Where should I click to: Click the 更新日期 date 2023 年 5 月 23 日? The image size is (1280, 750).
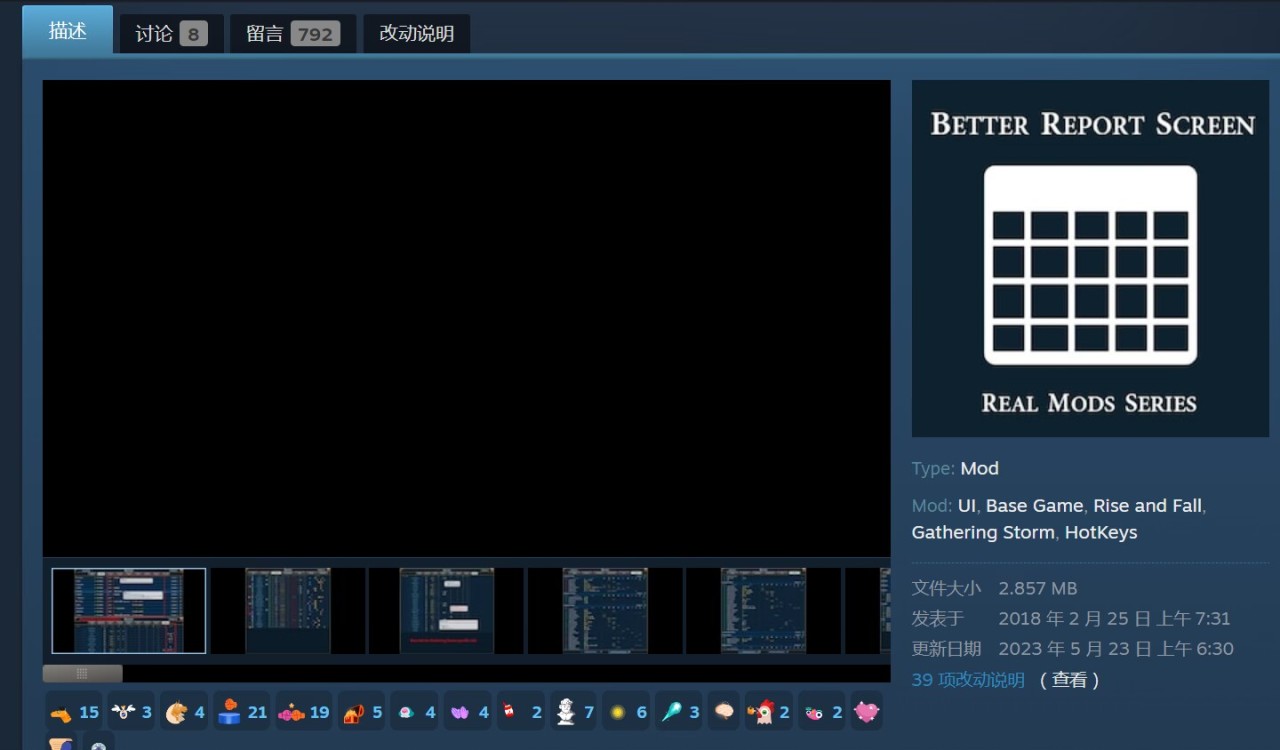[x=1116, y=649]
